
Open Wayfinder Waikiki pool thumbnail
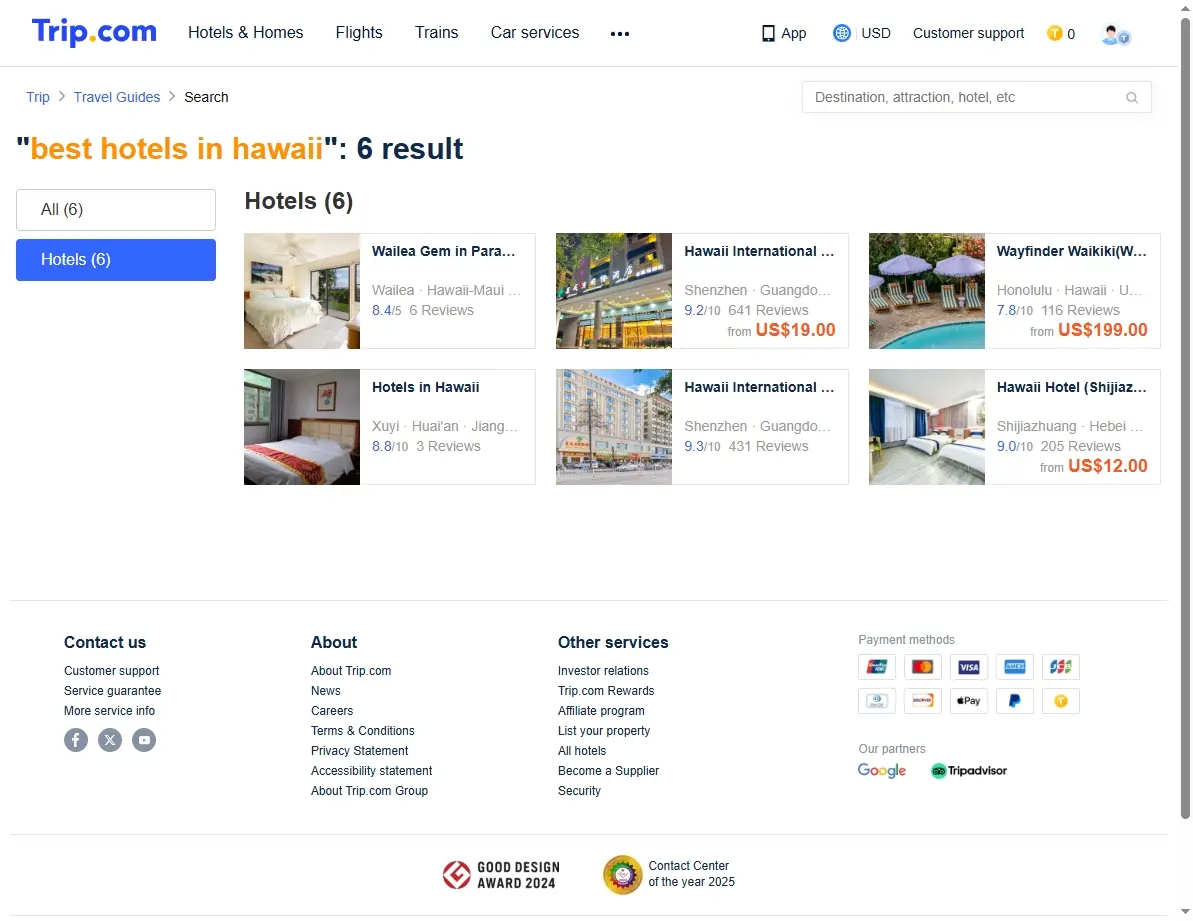point(927,291)
